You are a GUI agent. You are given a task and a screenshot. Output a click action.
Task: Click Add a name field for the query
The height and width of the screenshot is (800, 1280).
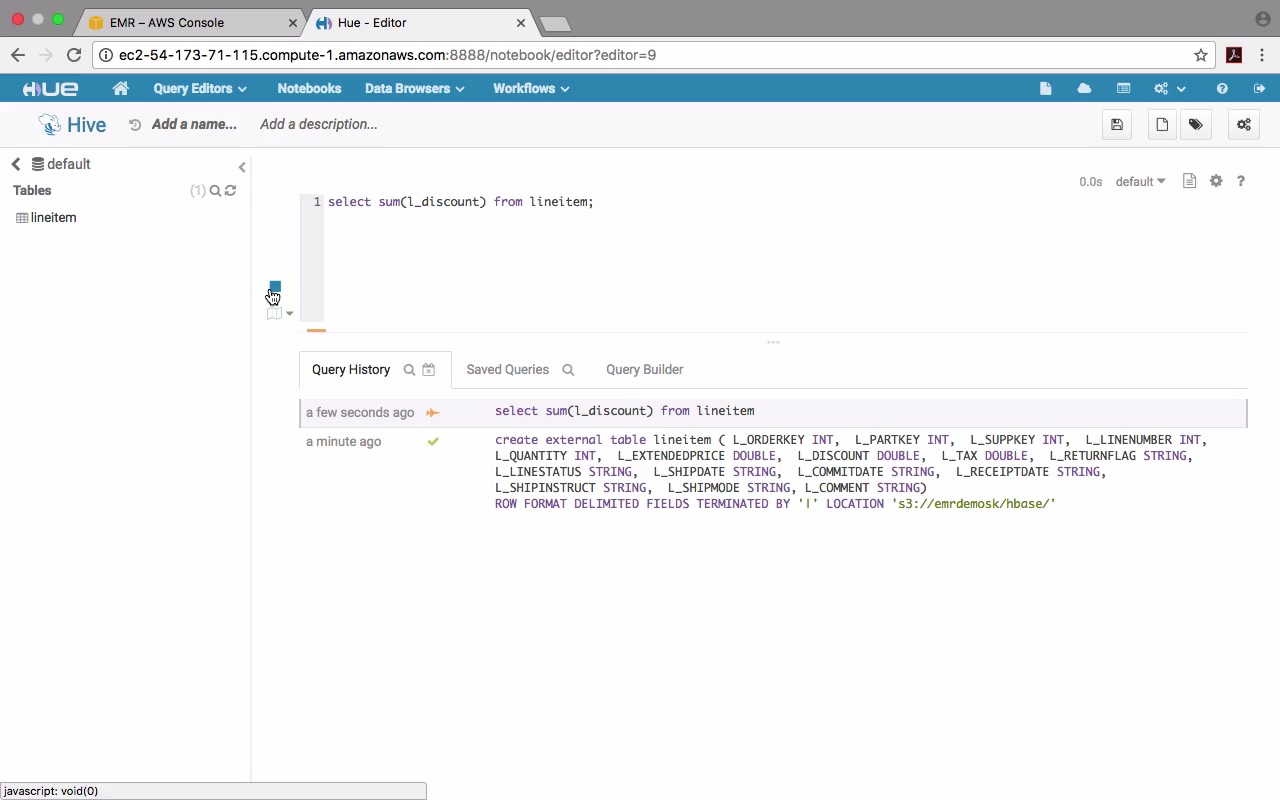click(194, 125)
